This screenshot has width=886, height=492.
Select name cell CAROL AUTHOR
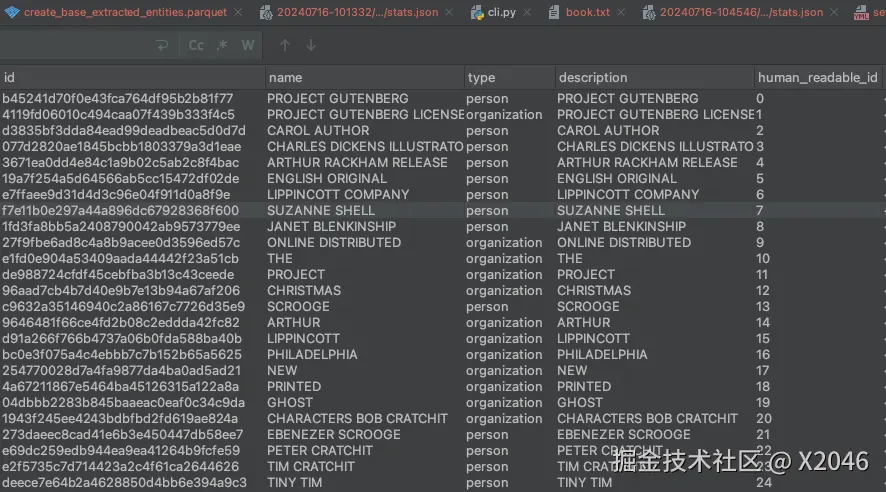[318, 130]
